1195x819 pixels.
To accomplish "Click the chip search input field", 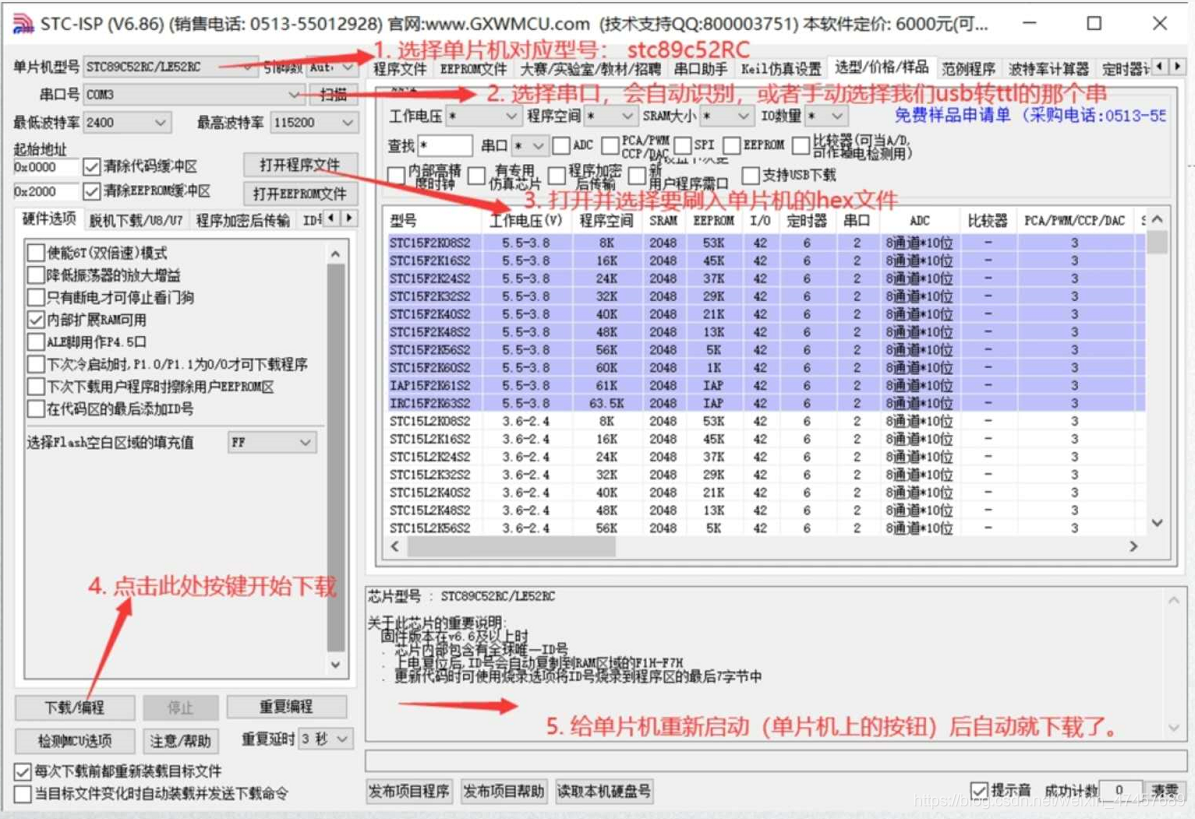I will (444, 146).
